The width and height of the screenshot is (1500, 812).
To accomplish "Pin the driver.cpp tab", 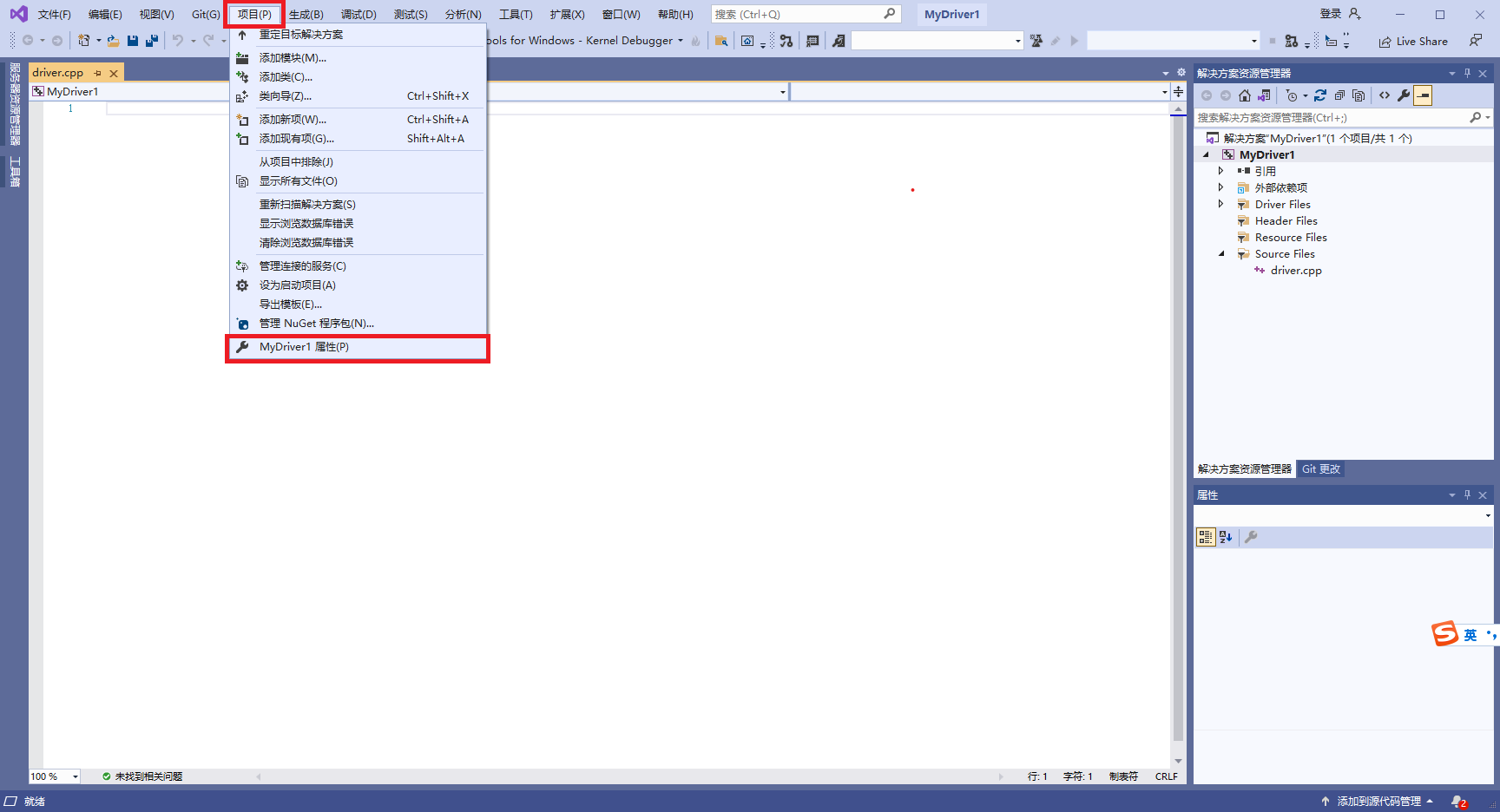I will point(98,74).
